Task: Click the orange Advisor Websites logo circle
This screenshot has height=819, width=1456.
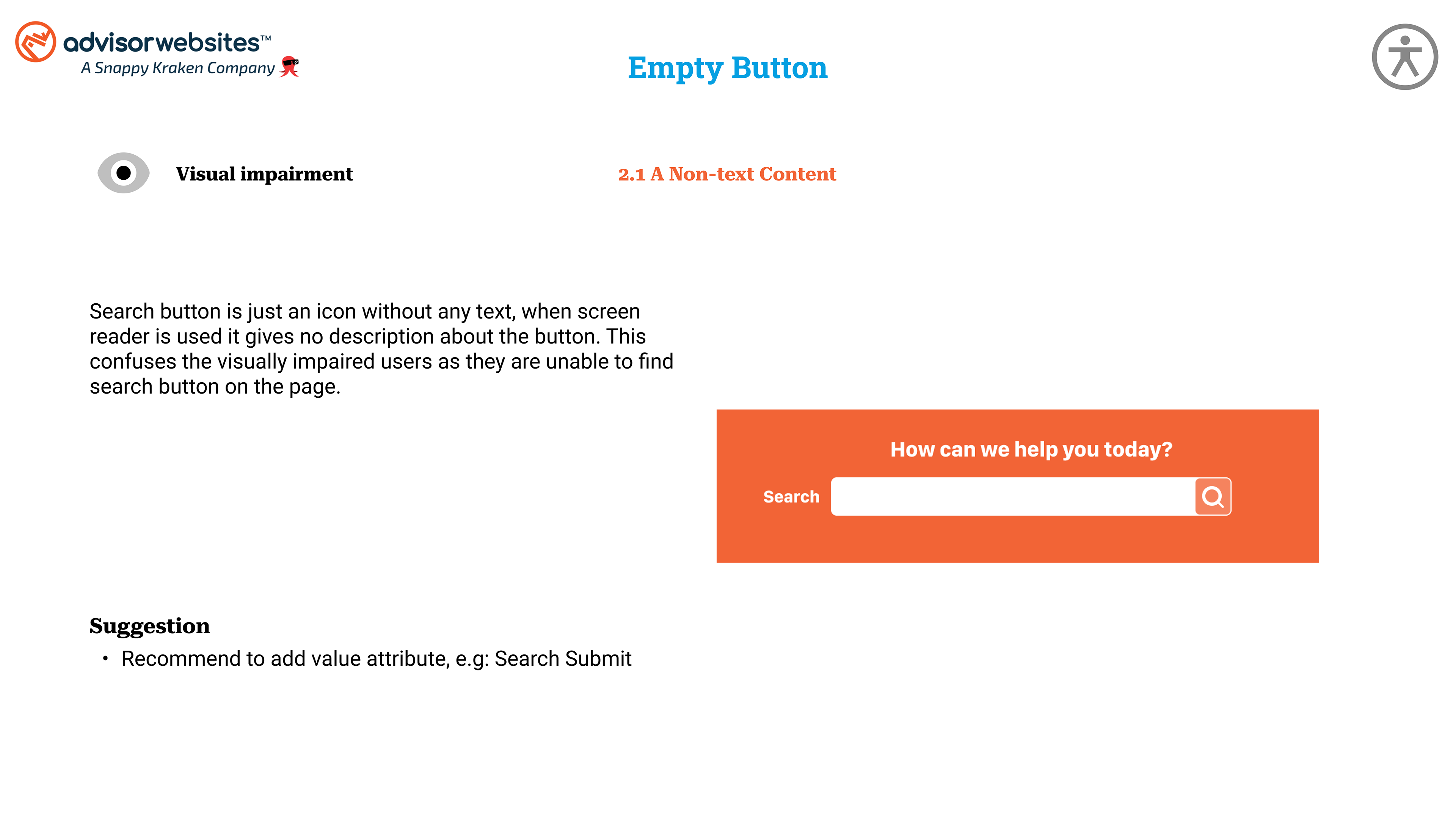Action: pyautogui.click(x=36, y=42)
